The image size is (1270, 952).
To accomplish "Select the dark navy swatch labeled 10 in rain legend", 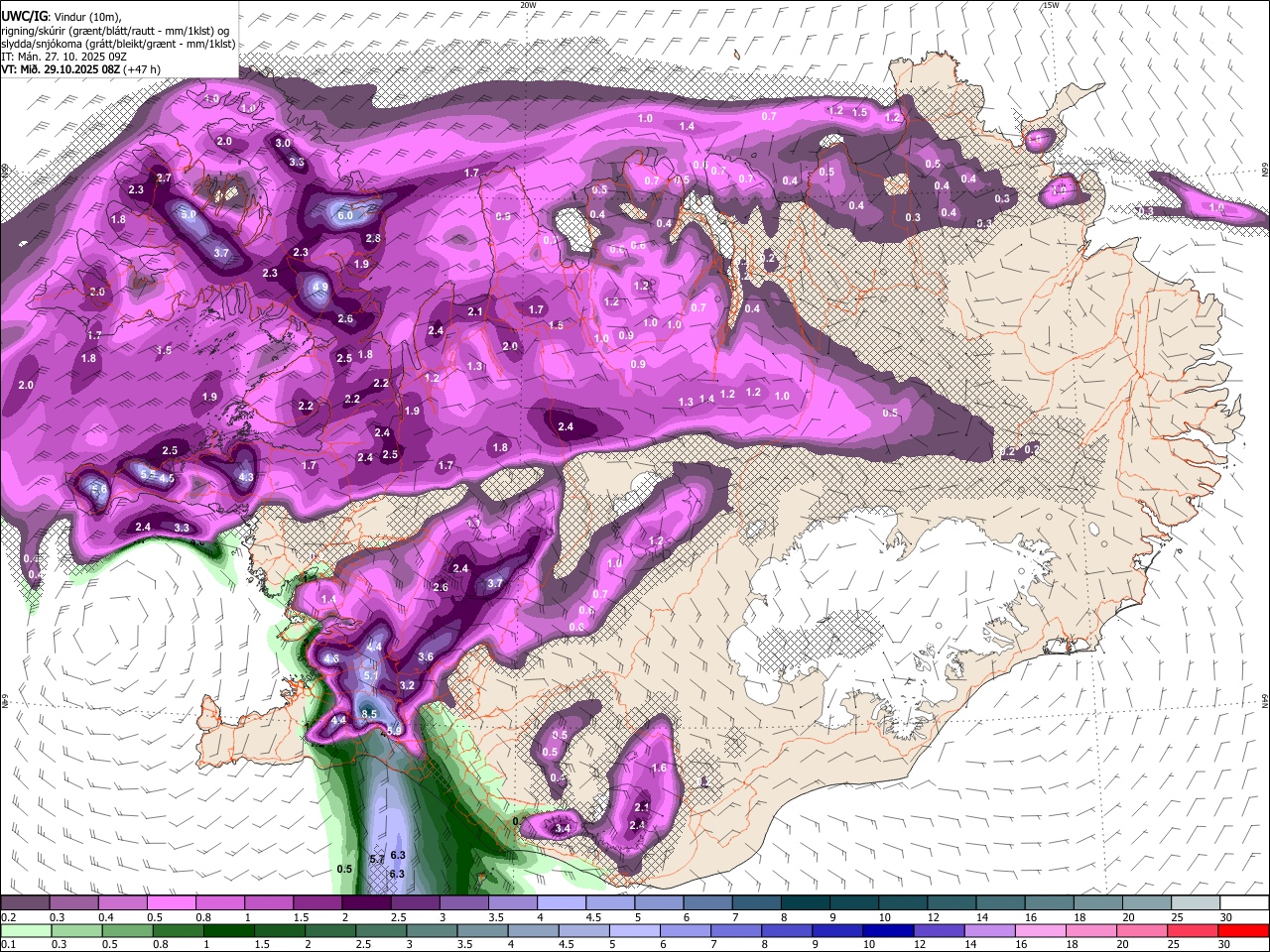I will (x=887, y=930).
